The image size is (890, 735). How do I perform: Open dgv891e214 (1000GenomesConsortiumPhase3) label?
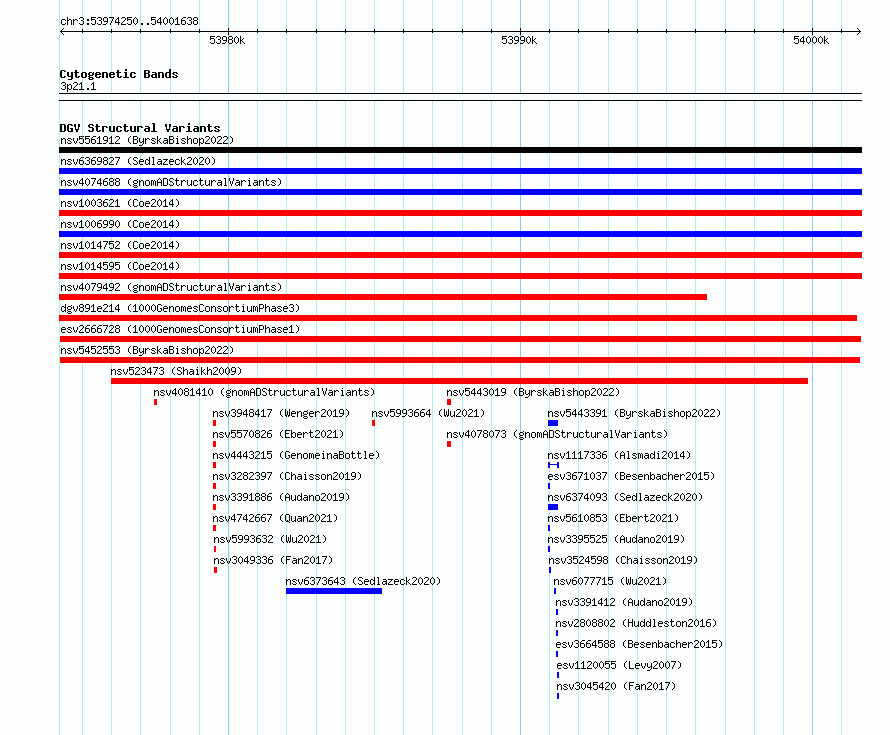[180, 308]
